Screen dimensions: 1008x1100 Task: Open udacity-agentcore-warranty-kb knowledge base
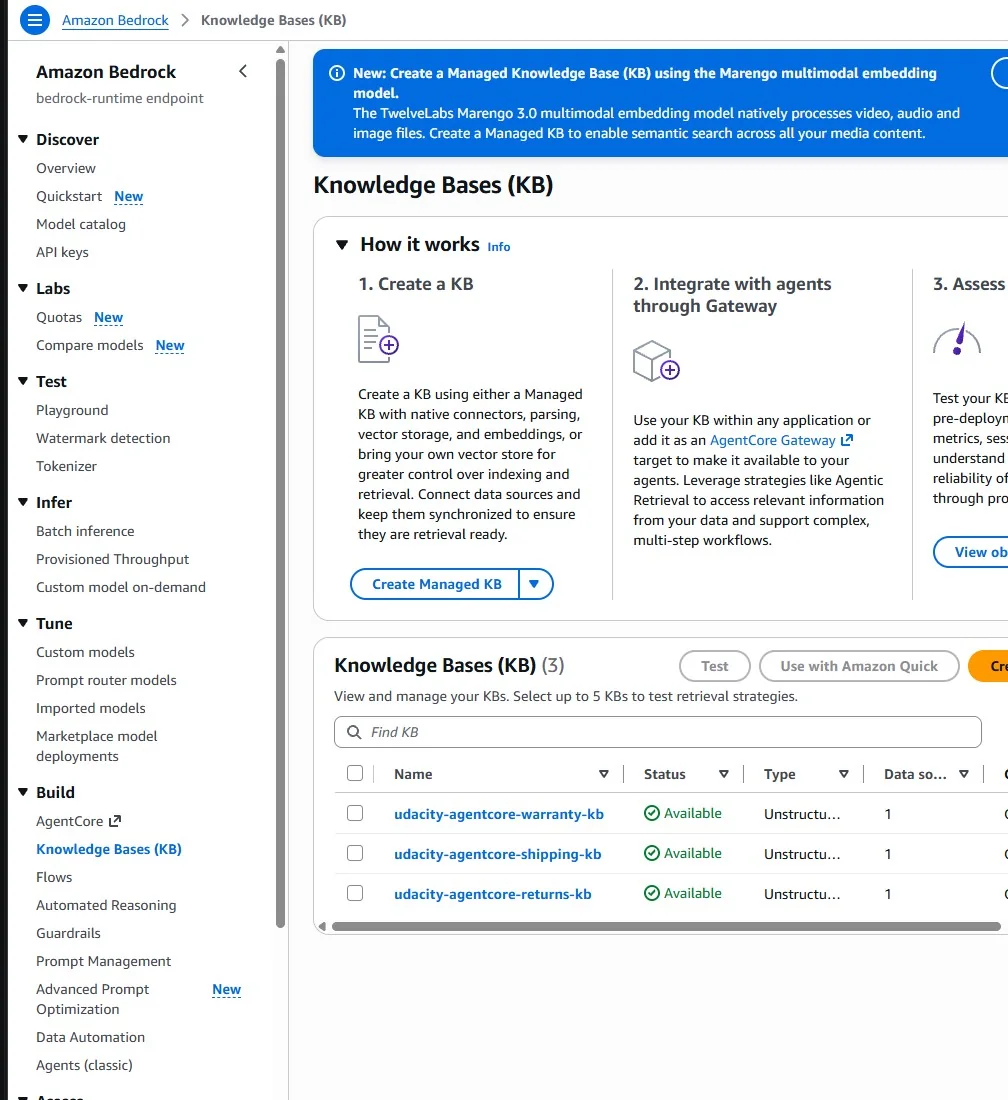click(x=499, y=814)
